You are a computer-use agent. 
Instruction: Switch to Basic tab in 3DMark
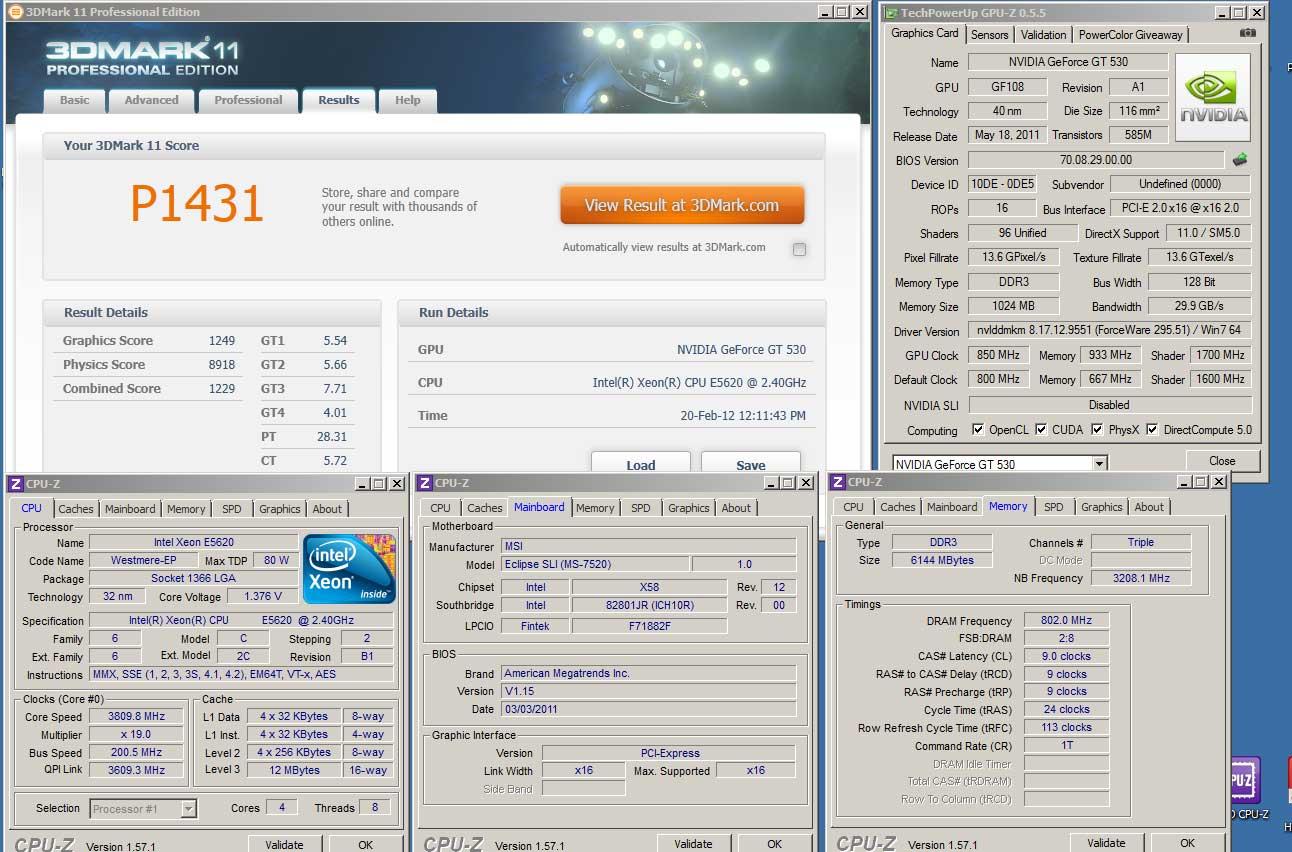pos(74,100)
